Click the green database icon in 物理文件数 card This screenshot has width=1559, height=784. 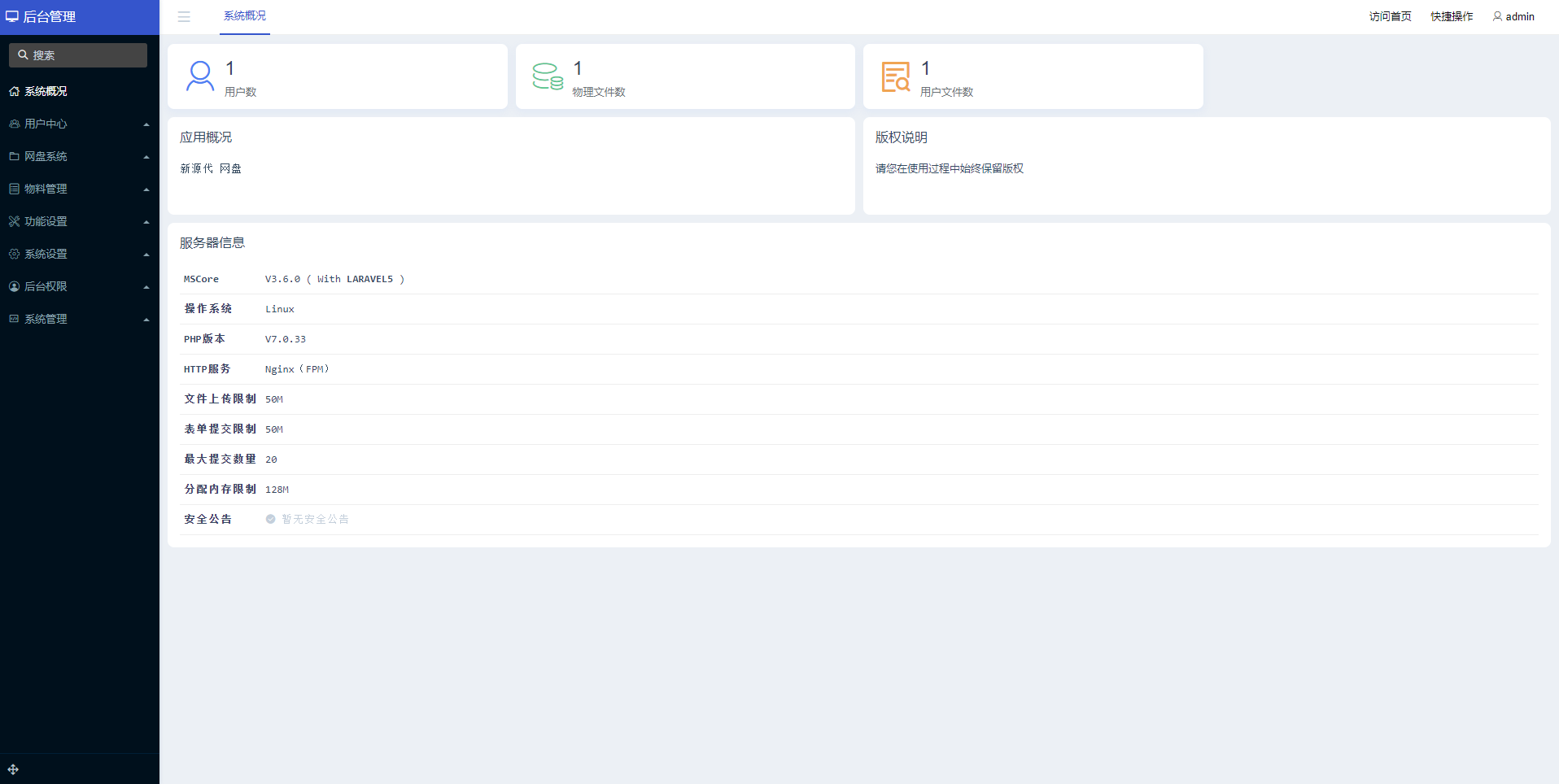(x=548, y=76)
